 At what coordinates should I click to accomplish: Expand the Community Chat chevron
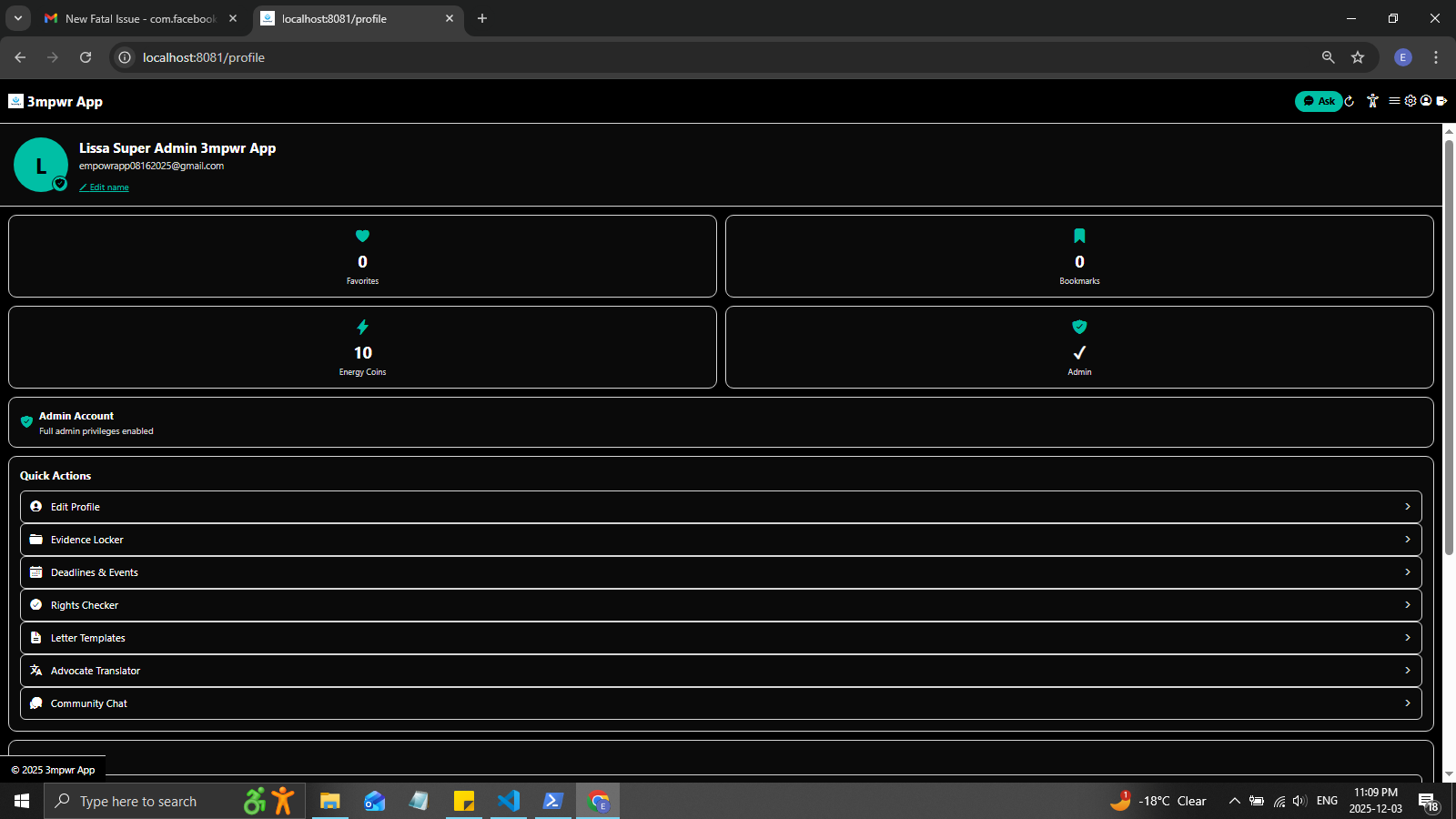pyautogui.click(x=1407, y=703)
